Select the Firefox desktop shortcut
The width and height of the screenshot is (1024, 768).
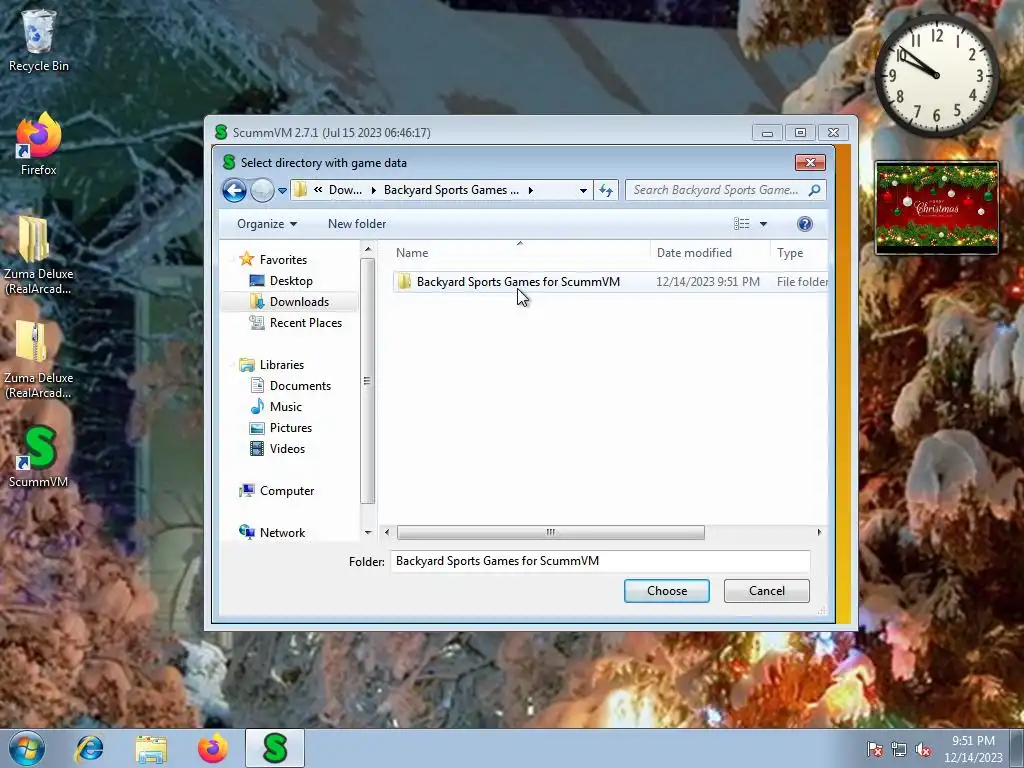tap(39, 144)
